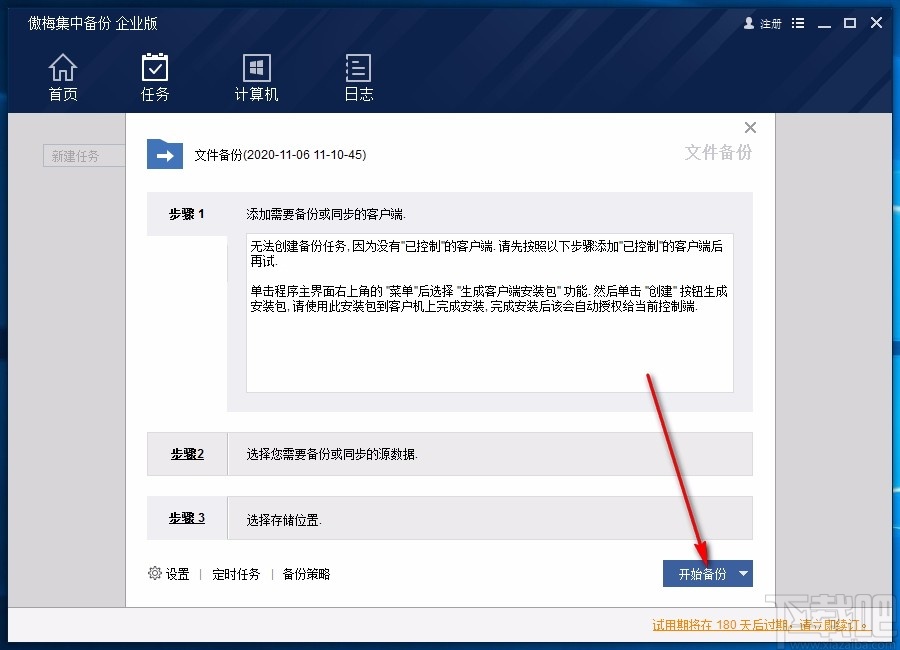This screenshot has width=900, height=650.
Task: Open 步骤3 to choose storage location
Action: [187, 518]
